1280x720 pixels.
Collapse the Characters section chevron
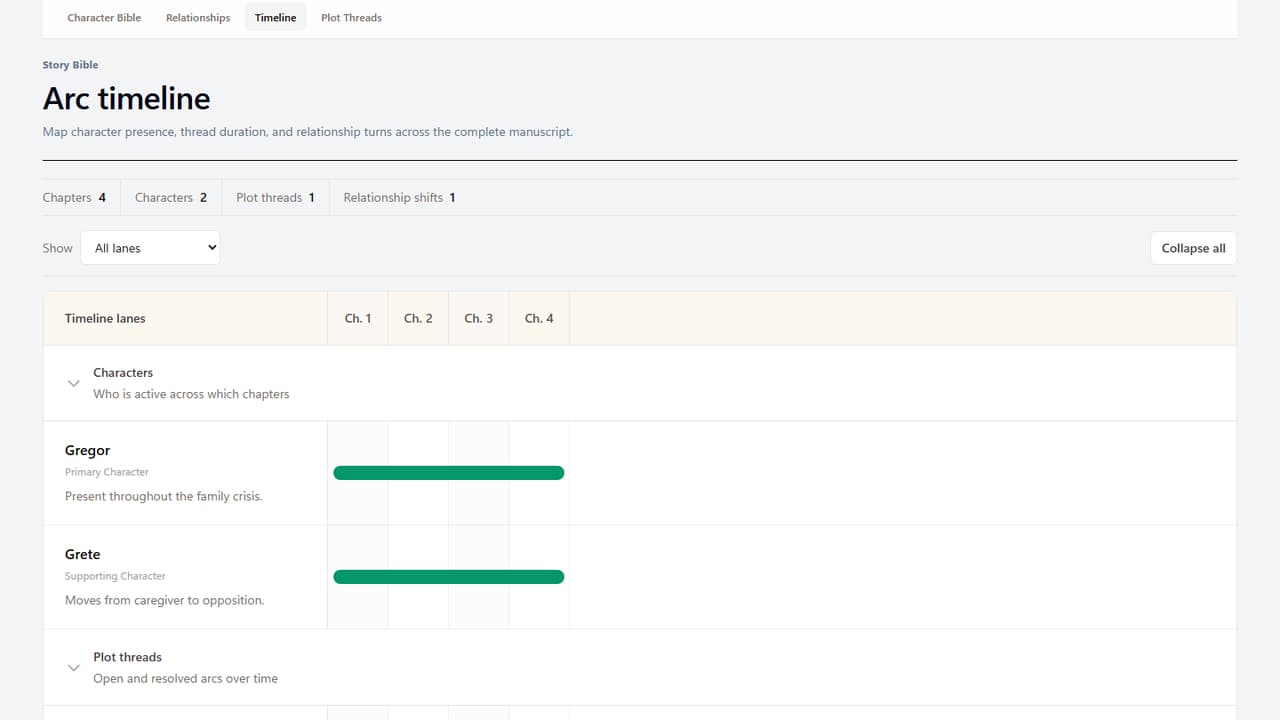pos(73,383)
